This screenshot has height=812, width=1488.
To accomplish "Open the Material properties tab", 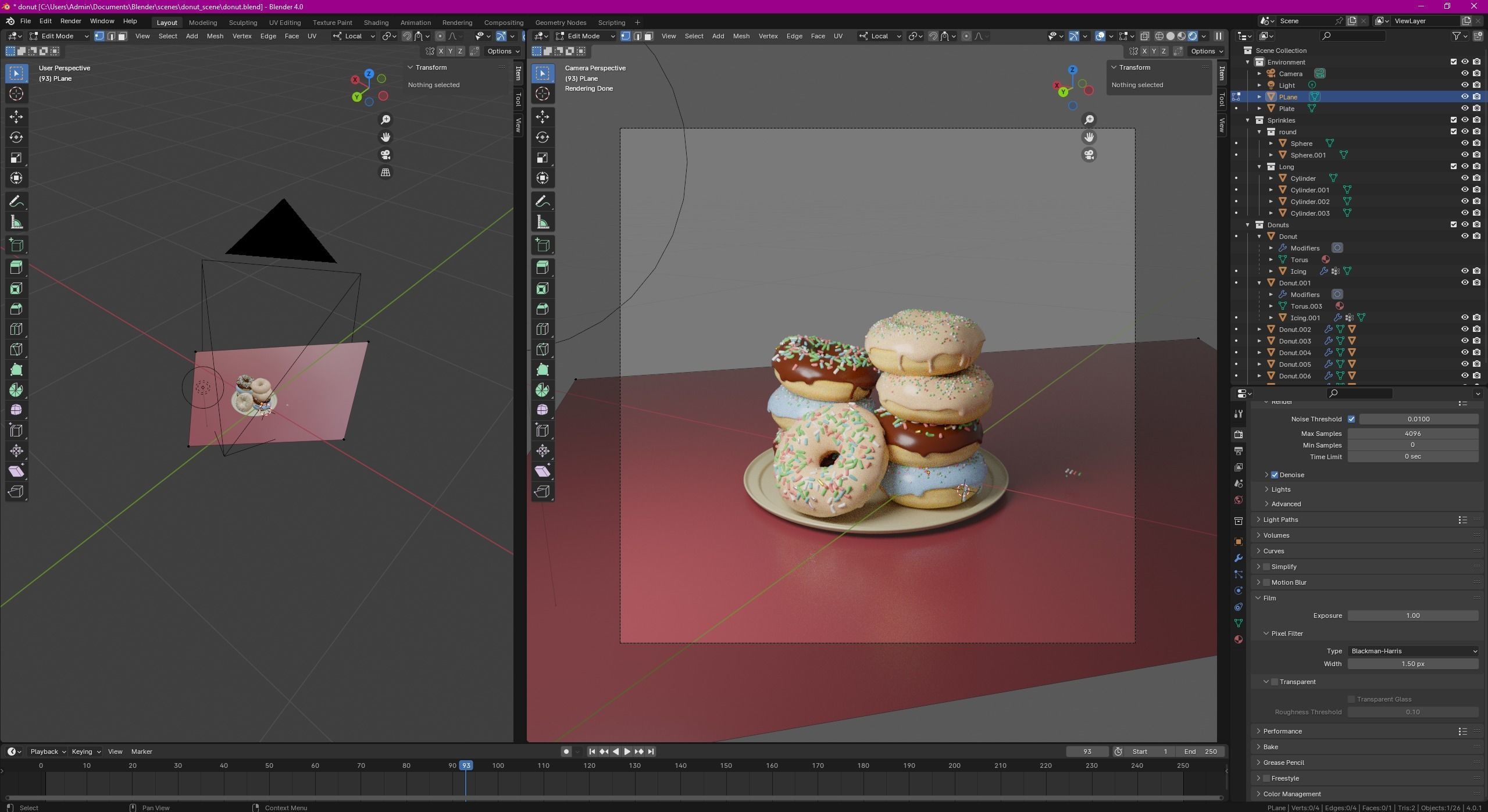I will (x=1239, y=639).
